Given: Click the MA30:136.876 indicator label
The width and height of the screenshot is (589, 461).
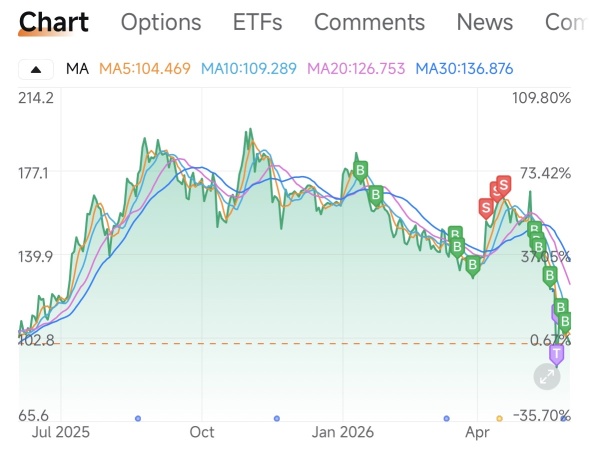Looking at the screenshot, I should point(464,69).
